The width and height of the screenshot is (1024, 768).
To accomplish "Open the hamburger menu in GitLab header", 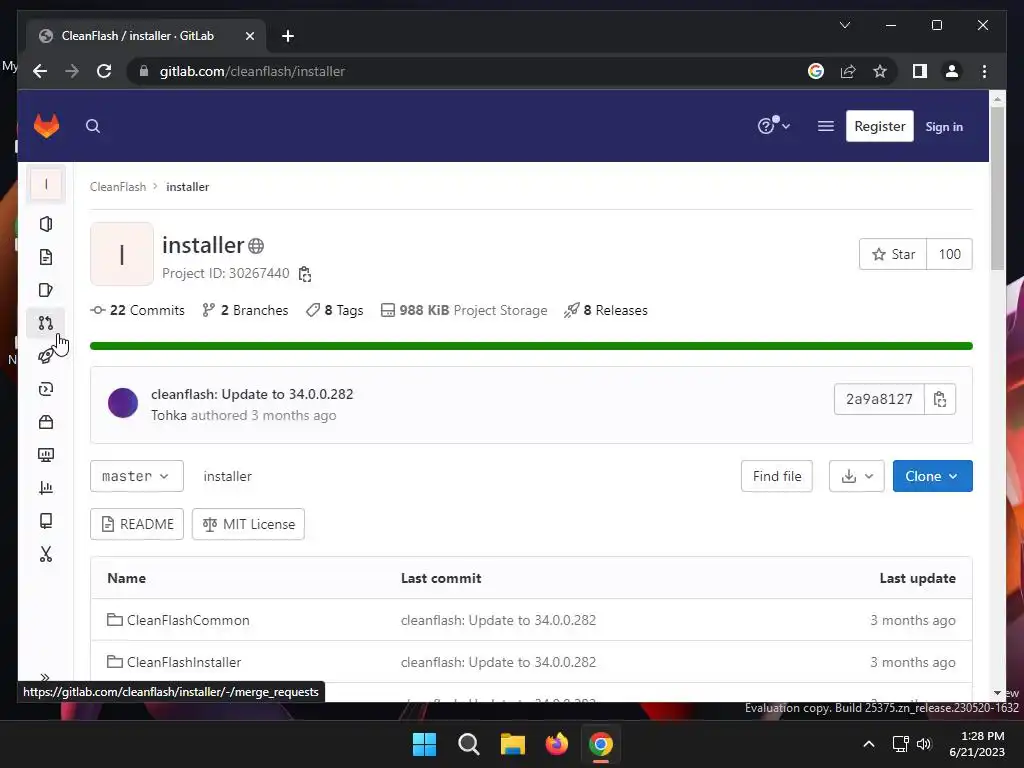I will click(825, 126).
